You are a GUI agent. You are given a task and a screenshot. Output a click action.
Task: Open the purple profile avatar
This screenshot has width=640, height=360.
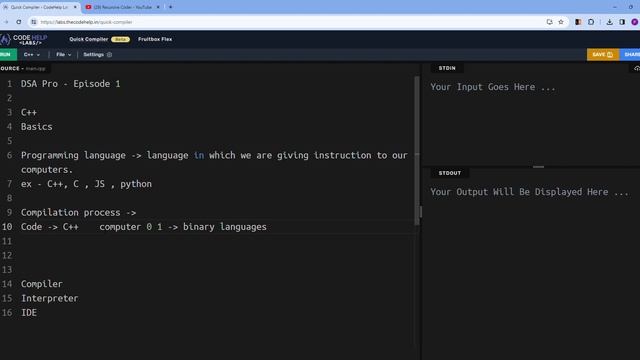tap(635, 22)
